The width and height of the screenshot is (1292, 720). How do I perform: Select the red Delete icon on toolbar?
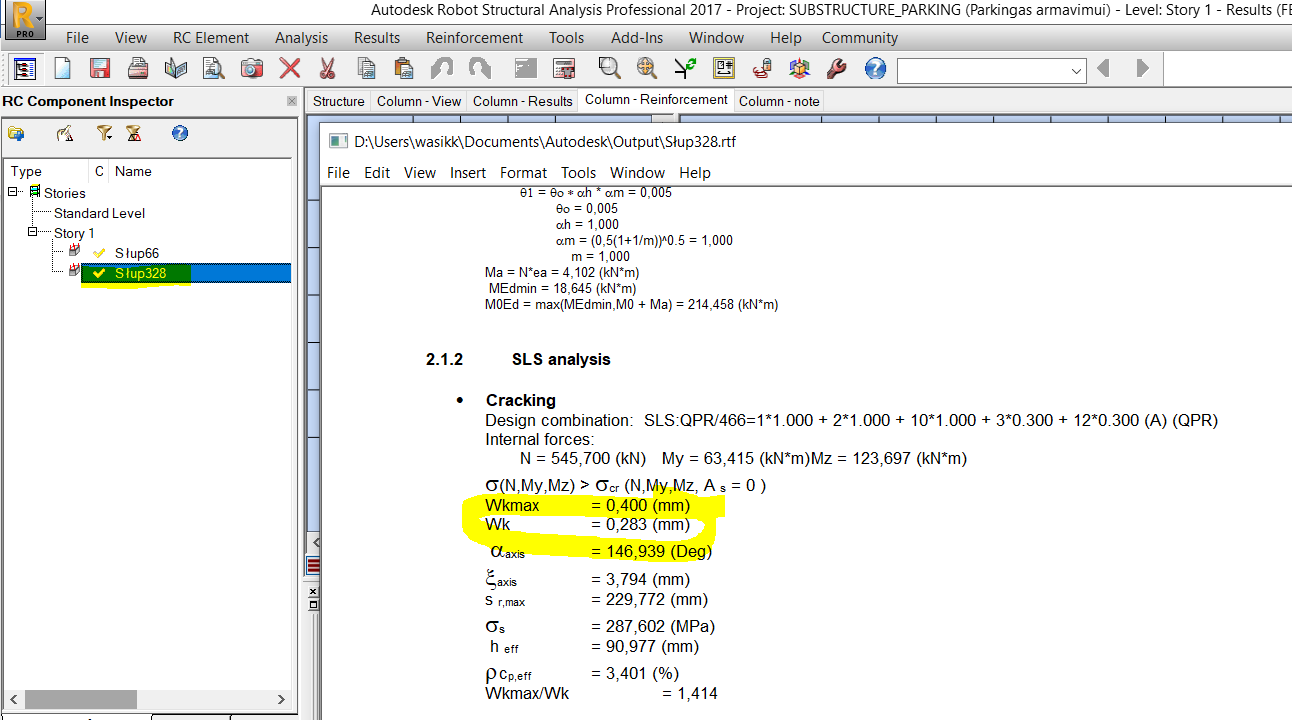291,68
